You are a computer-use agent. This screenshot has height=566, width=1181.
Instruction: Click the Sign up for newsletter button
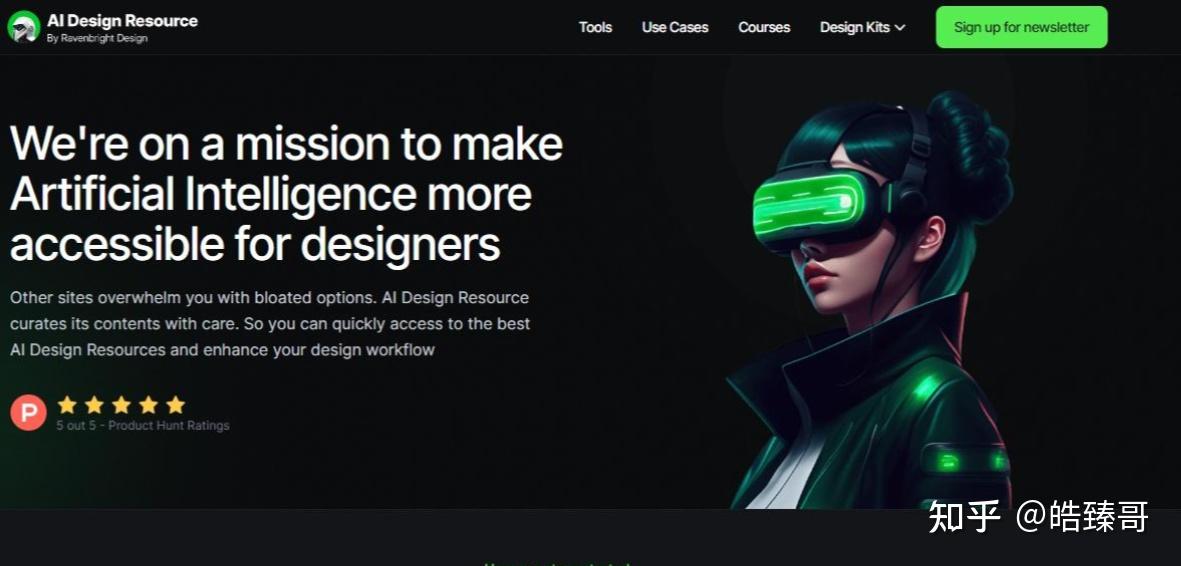[1021, 27]
